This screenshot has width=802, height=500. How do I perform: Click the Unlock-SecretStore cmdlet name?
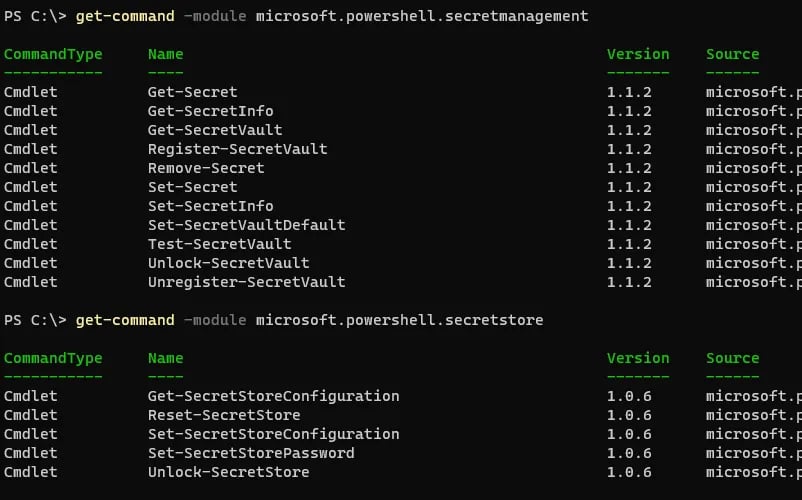pyautogui.click(x=228, y=472)
